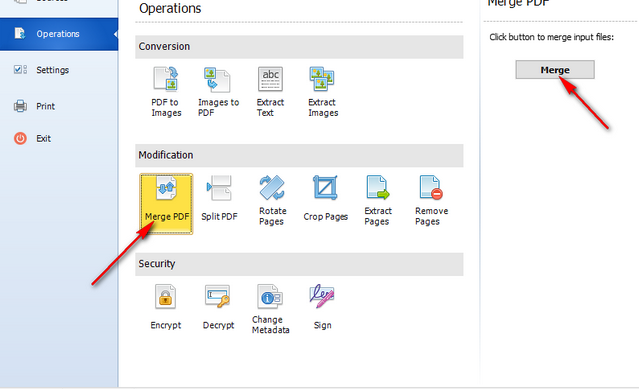Click the Security section header

click(299, 264)
